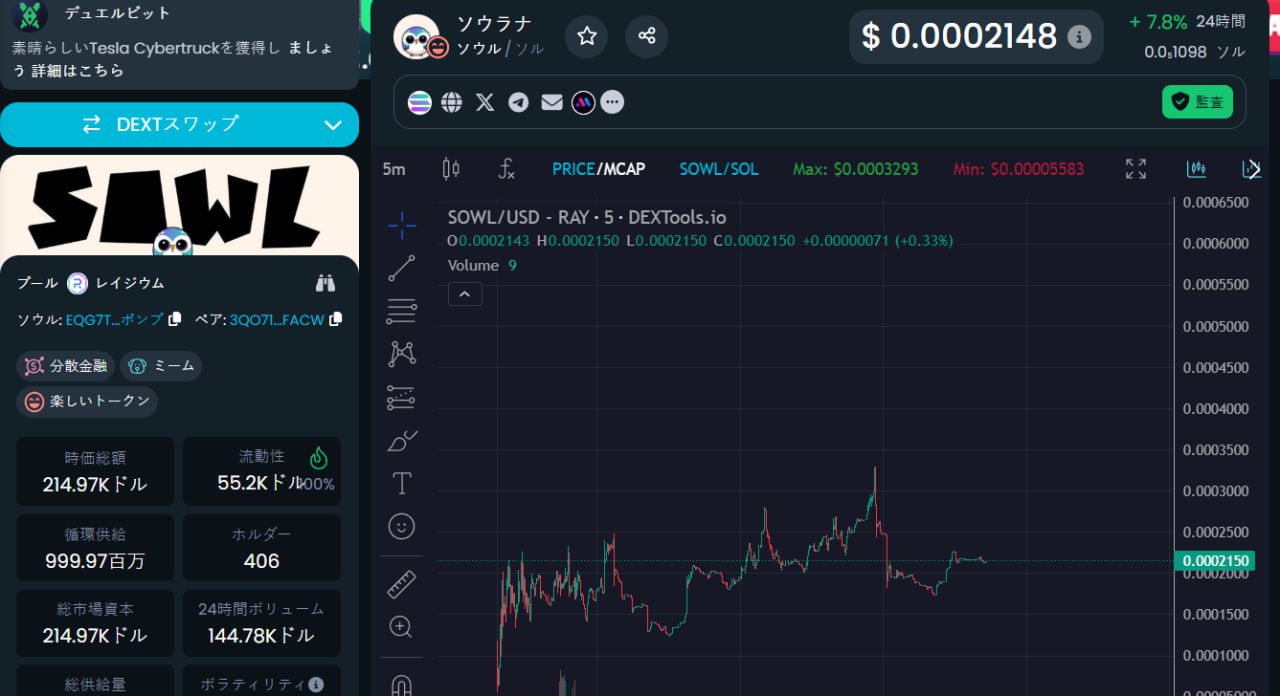Add SOWL token to favorites with star
The height and width of the screenshot is (696, 1280).
pyautogui.click(x=587, y=36)
